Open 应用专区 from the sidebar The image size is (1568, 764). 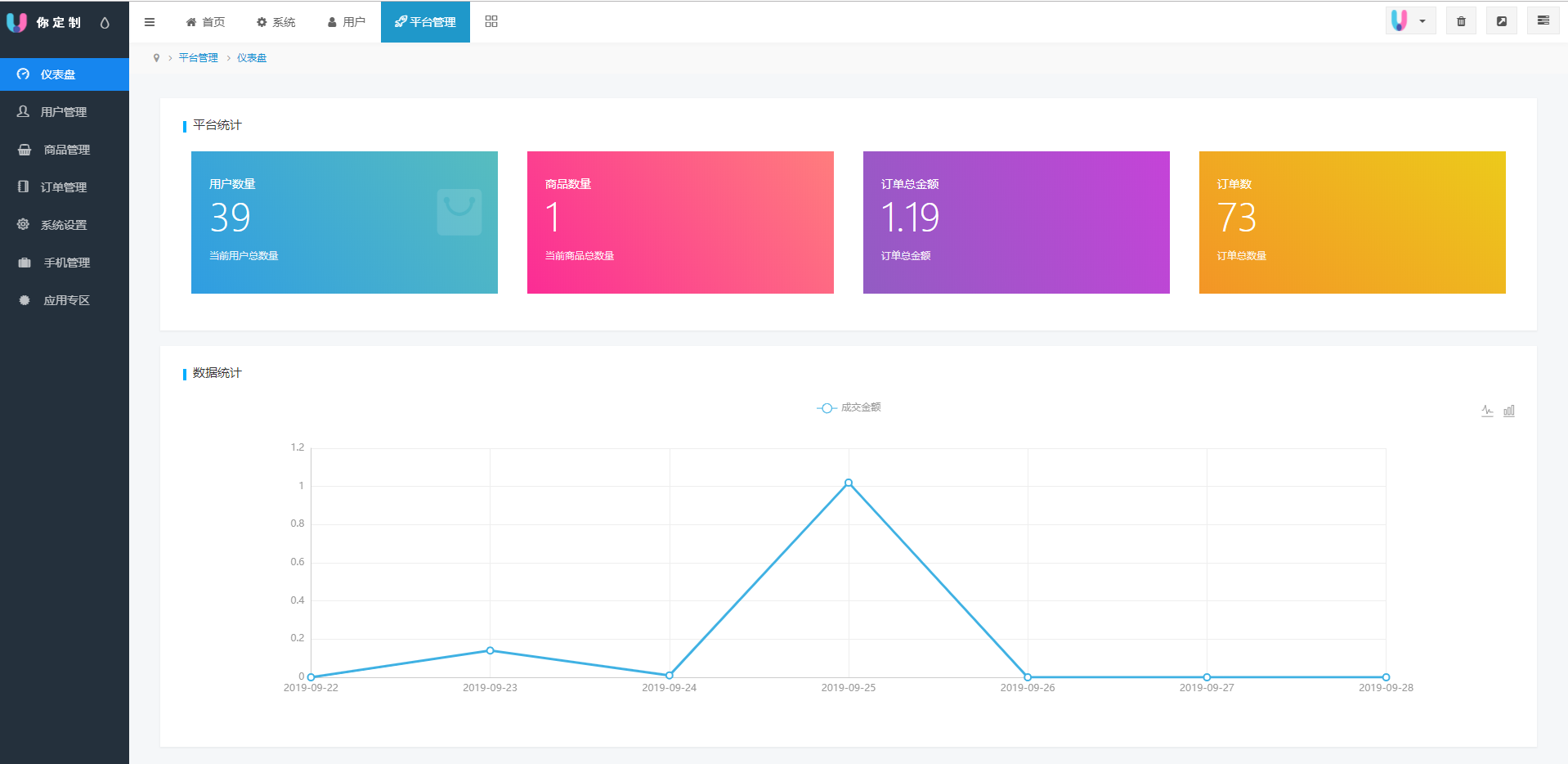coord(66,300)
